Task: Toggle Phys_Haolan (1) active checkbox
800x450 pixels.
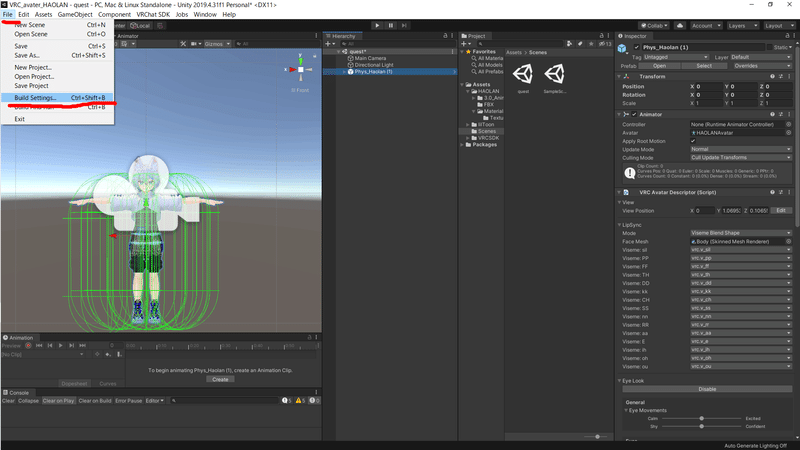Action: tap(636, 47)
